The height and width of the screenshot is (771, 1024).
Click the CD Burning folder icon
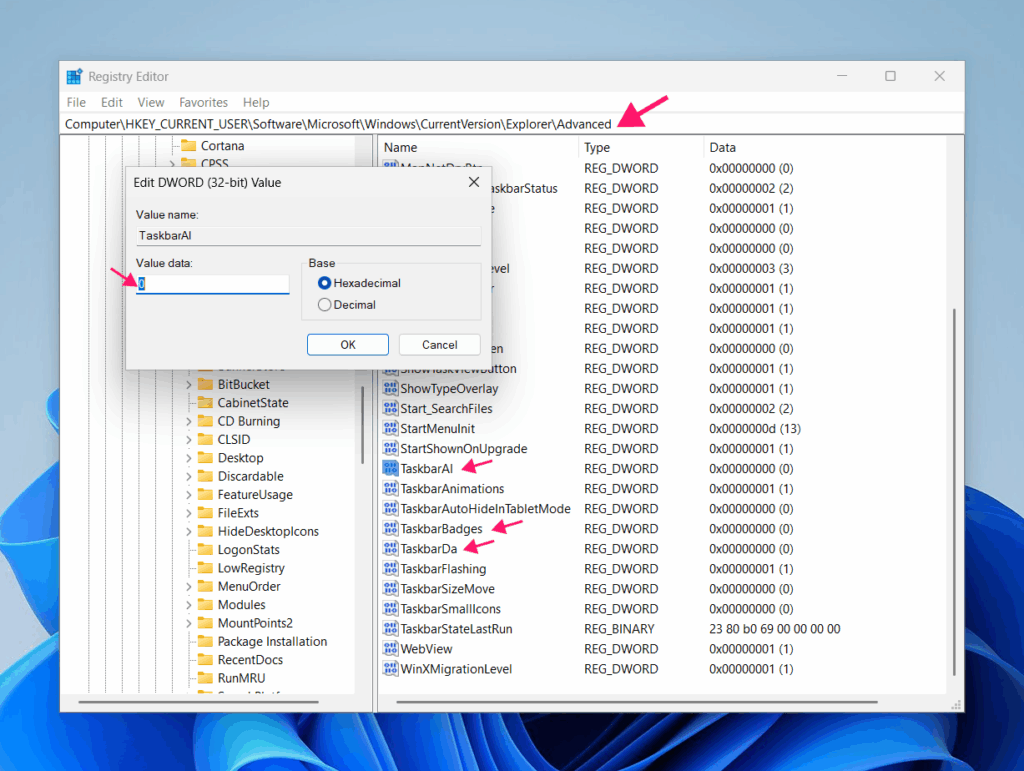coord(206,420)
